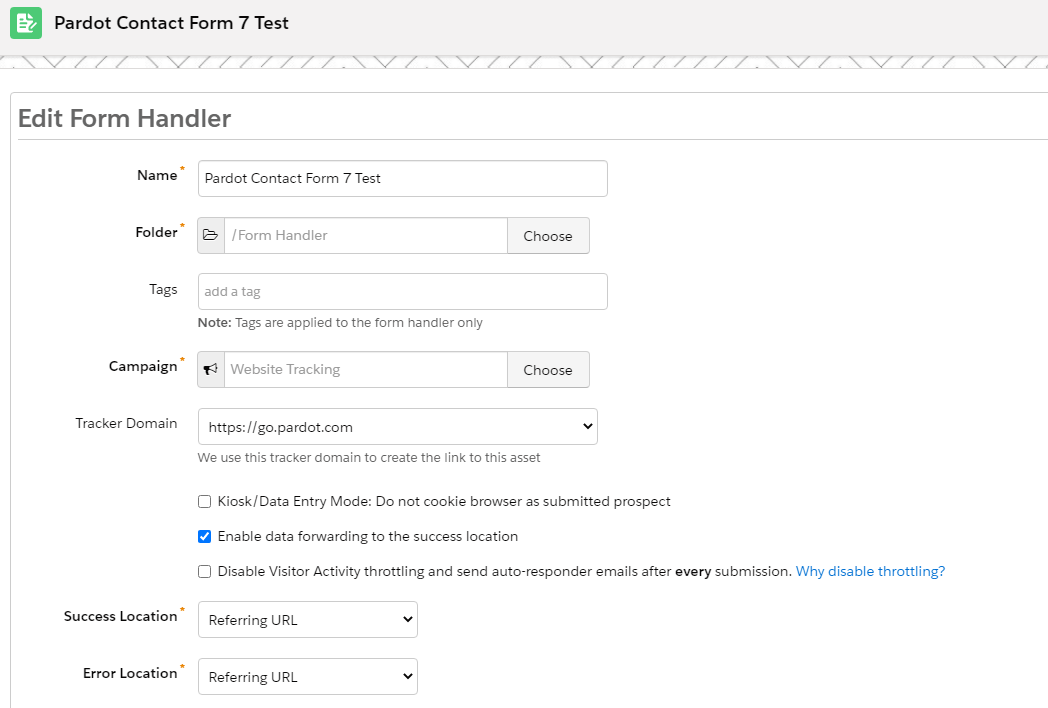Screen dimensions: 1048x708
Task: Click the 'Folder' label
Action: [156, 232]
